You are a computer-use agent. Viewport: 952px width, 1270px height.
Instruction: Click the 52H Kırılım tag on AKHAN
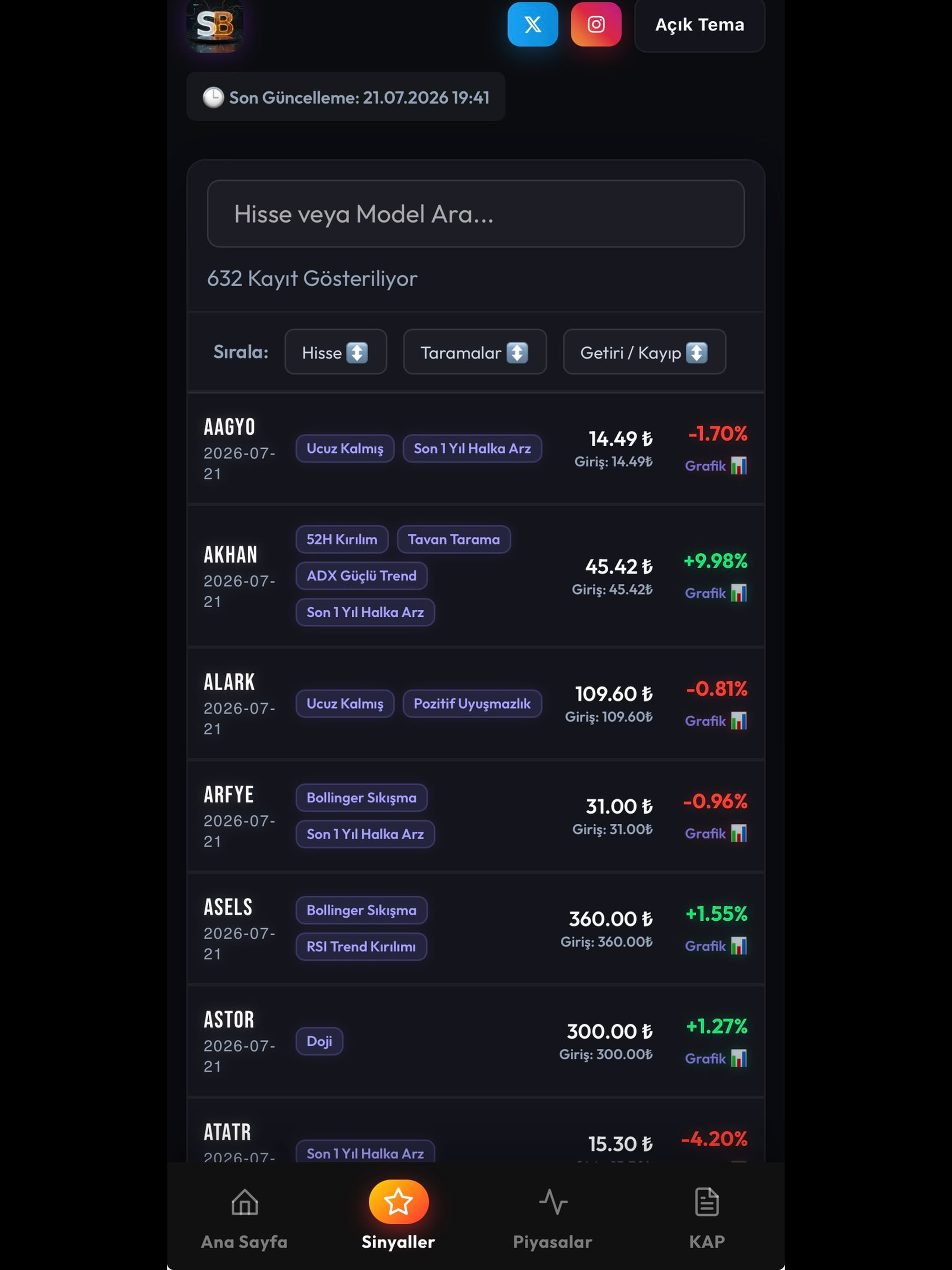coord(342,539)
